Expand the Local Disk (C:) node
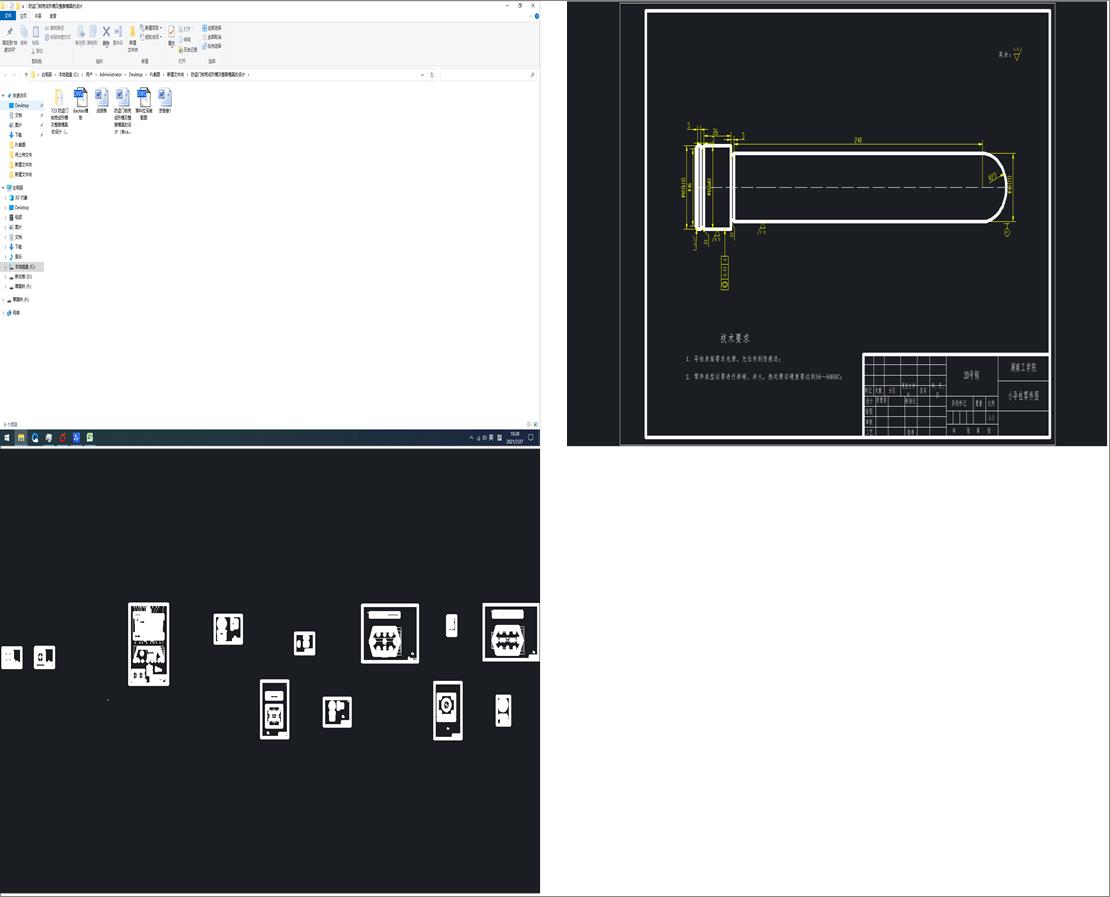Image resolution: width=1110 pixels, height=897 pixels. 6,267
